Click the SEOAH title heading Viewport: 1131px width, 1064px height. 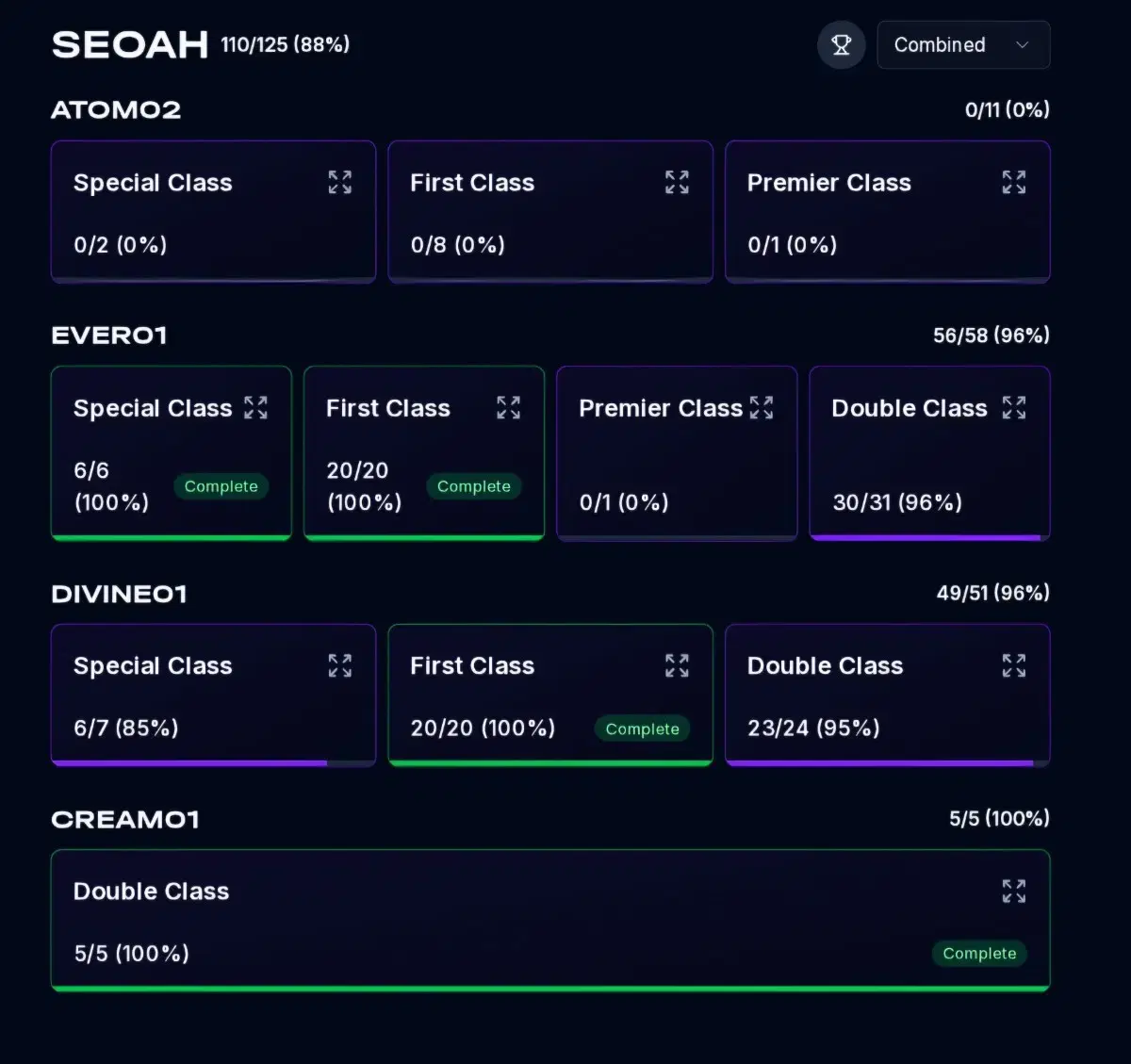[130, 45]
